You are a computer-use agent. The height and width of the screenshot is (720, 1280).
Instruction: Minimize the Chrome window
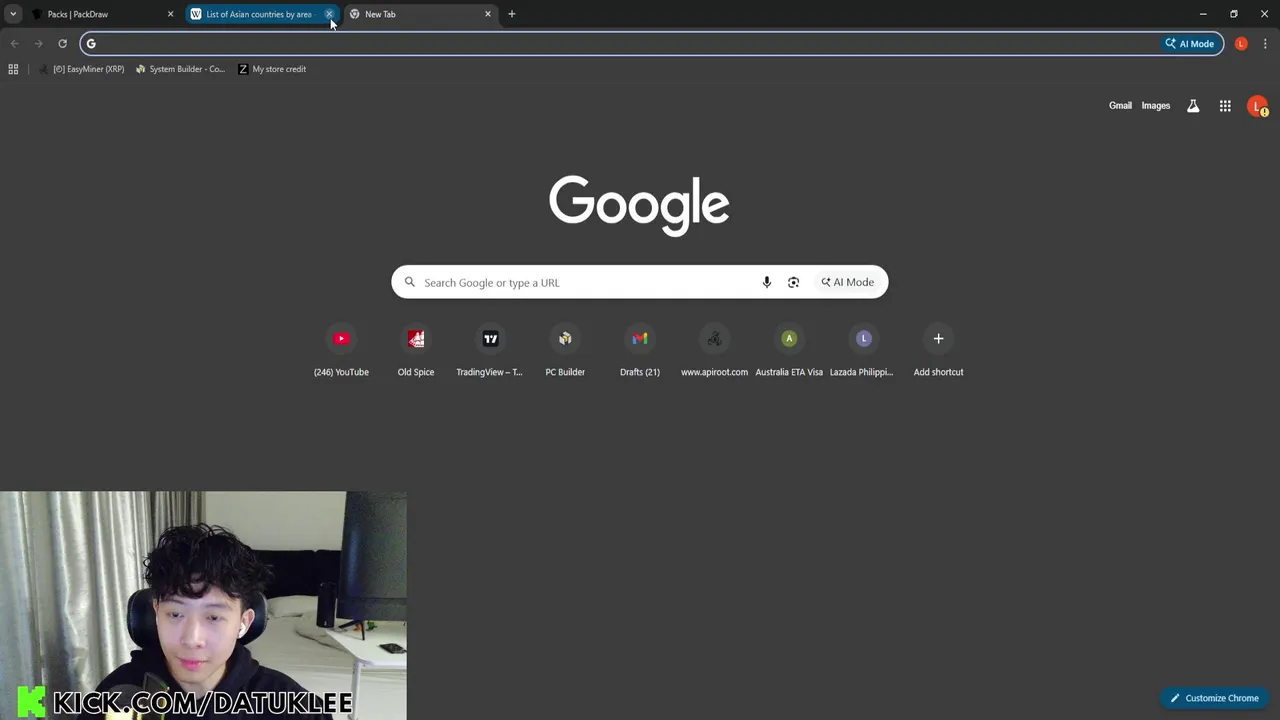click(x=1203, y=14)
